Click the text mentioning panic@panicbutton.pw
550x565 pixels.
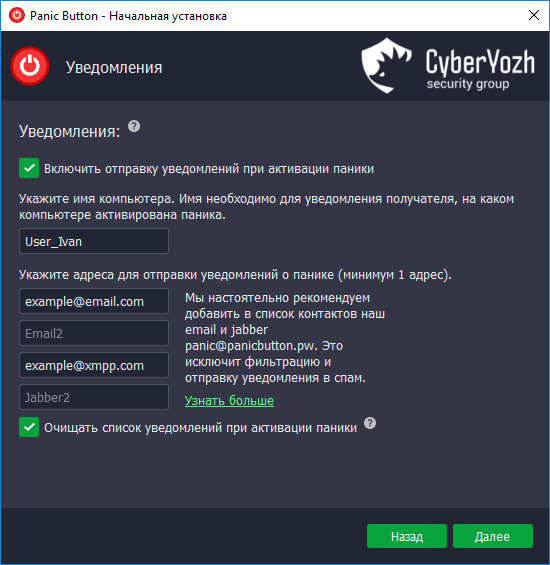point(285,338)
